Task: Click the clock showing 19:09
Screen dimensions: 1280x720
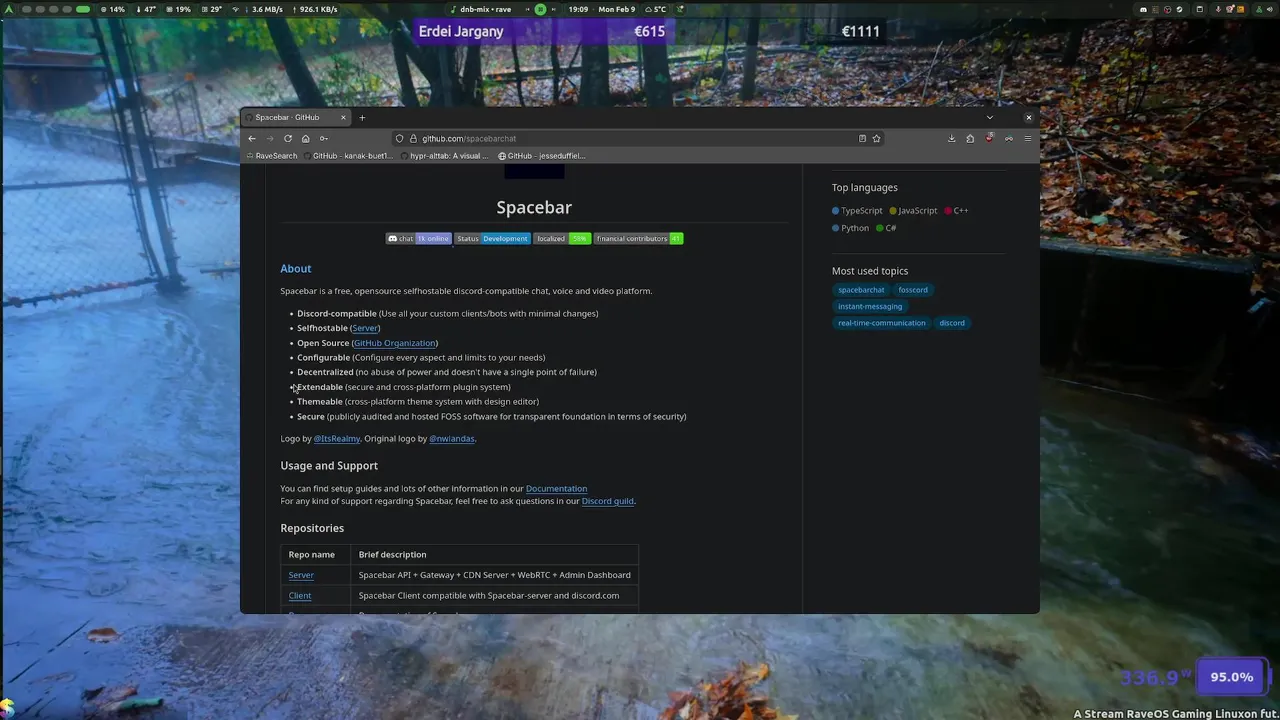Action: coord(578,9)
